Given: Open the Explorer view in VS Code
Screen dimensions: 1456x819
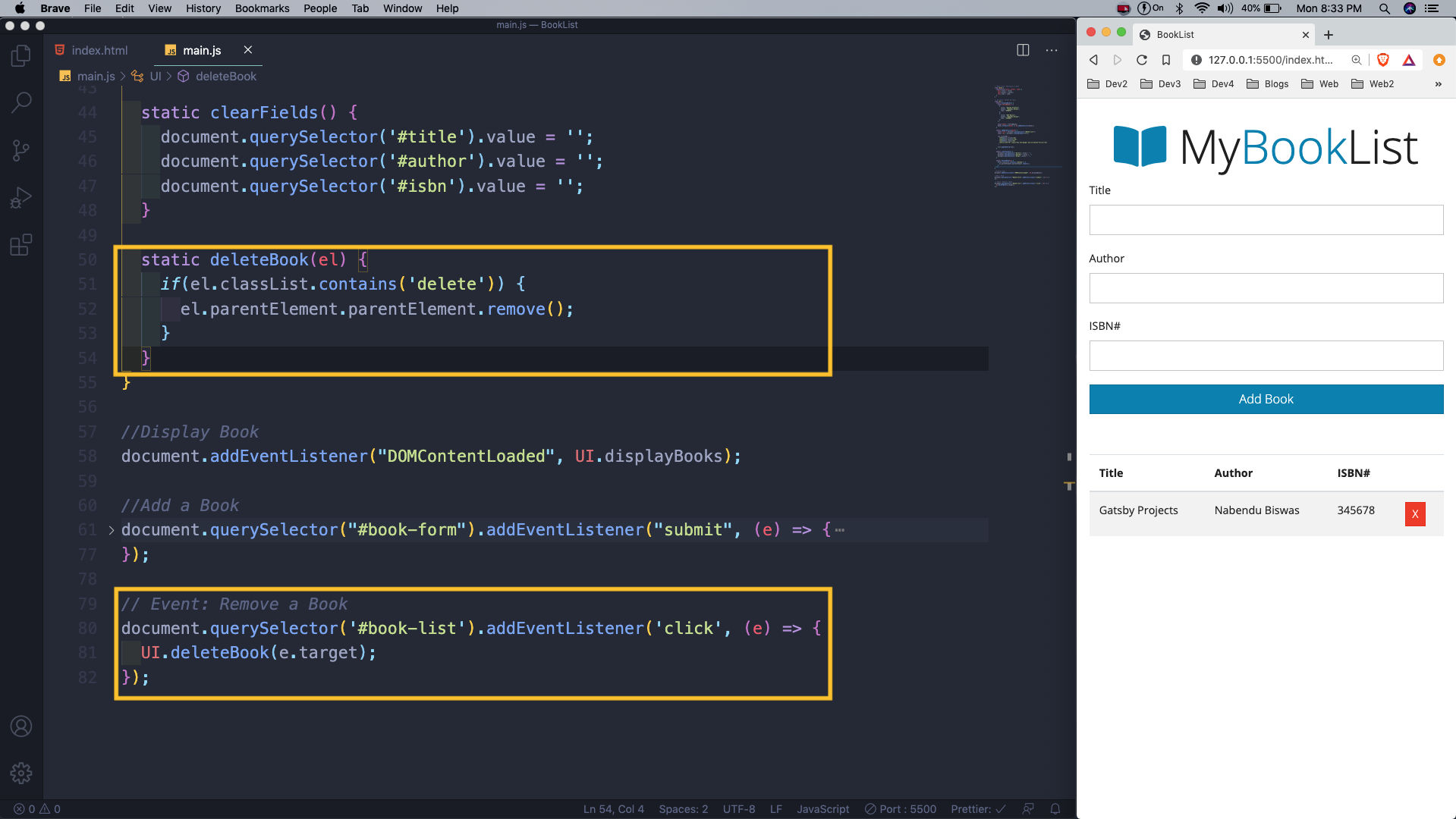Looking at the screenshot, I should [x=21, y=55].
